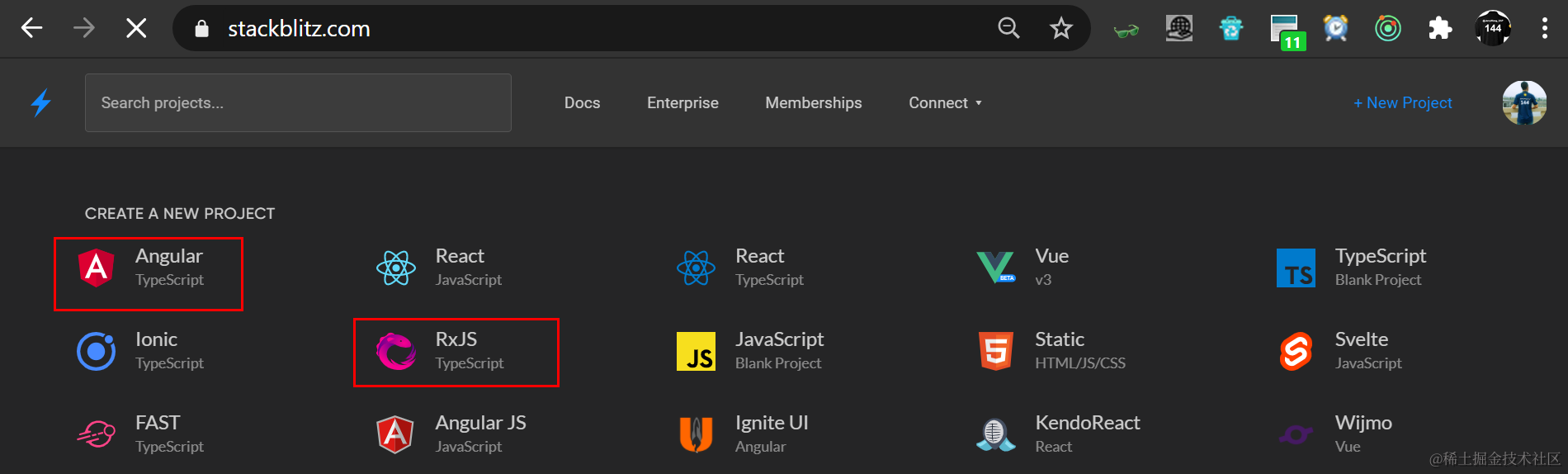Open the browser Extensions puzzle icon
This screenshot has height=474, width=1568.
click(x=1440, y=29)
